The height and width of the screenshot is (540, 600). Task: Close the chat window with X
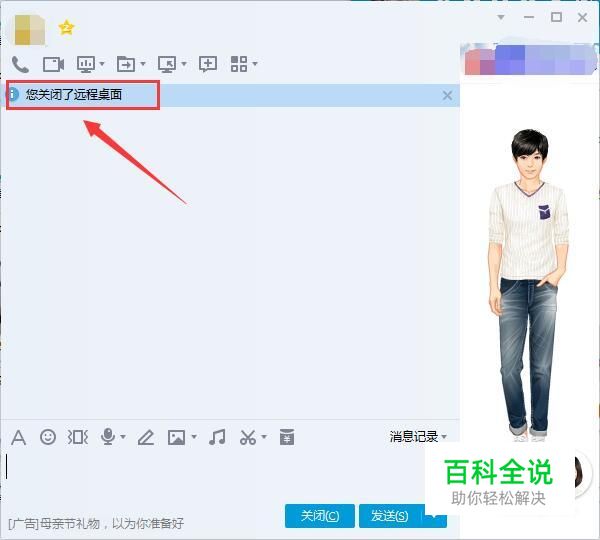[582, 18]
